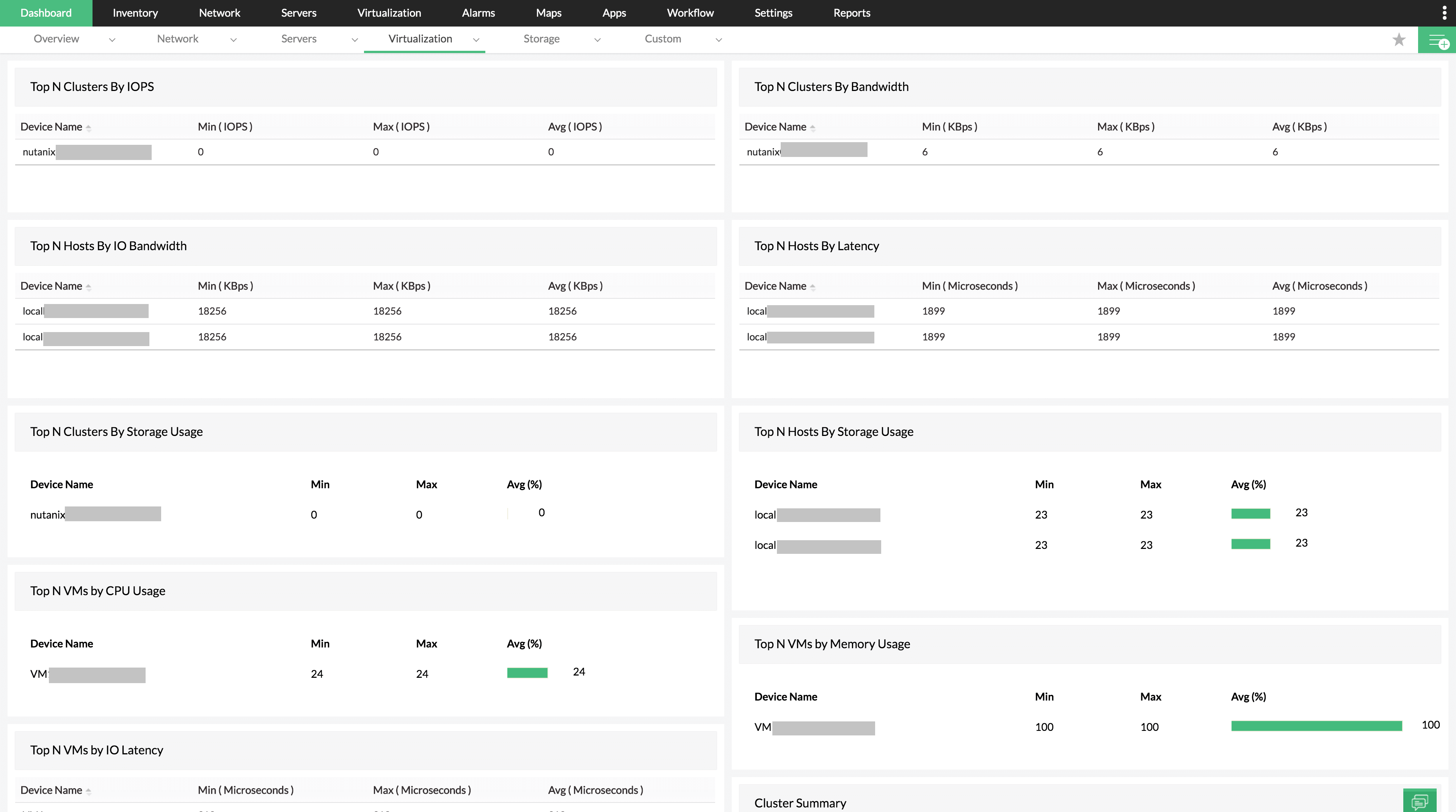Open the Storage dashboard dropdown
Screen dimensions: 1456x812
598,39
